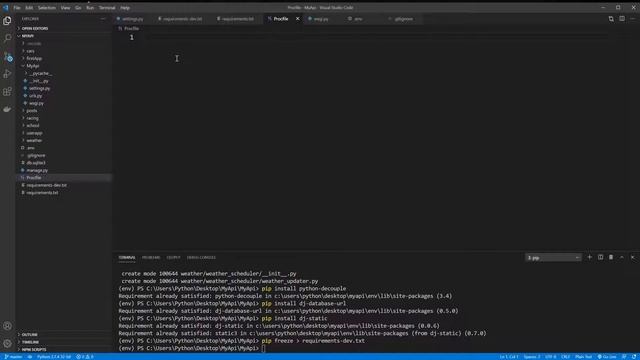Maximize the terminal panel with up chevron
The height and width of the screenshot is (360, 640).
pyautogui.click(x=622, y=257)
